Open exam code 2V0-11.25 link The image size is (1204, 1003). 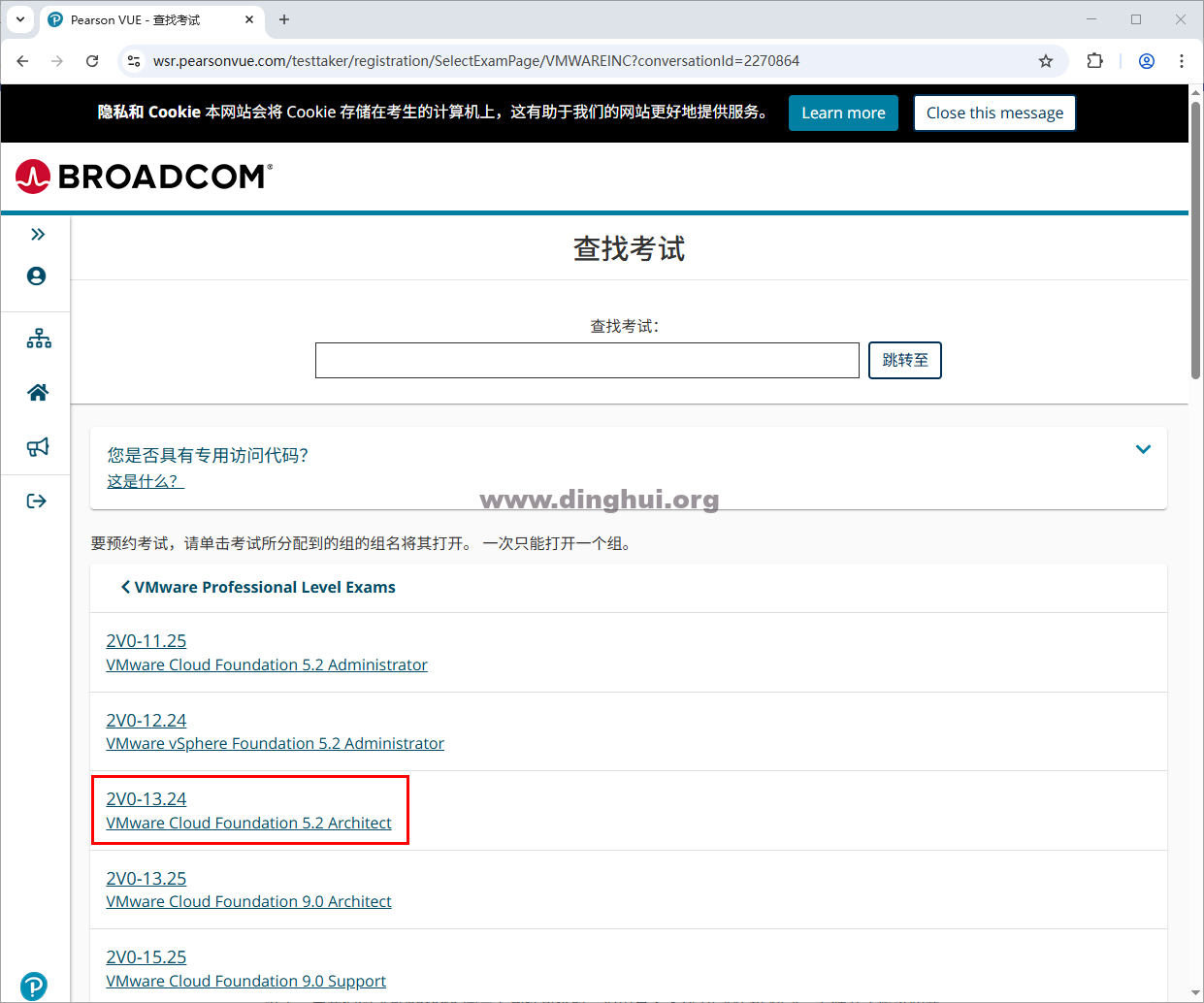pos(146,641)
